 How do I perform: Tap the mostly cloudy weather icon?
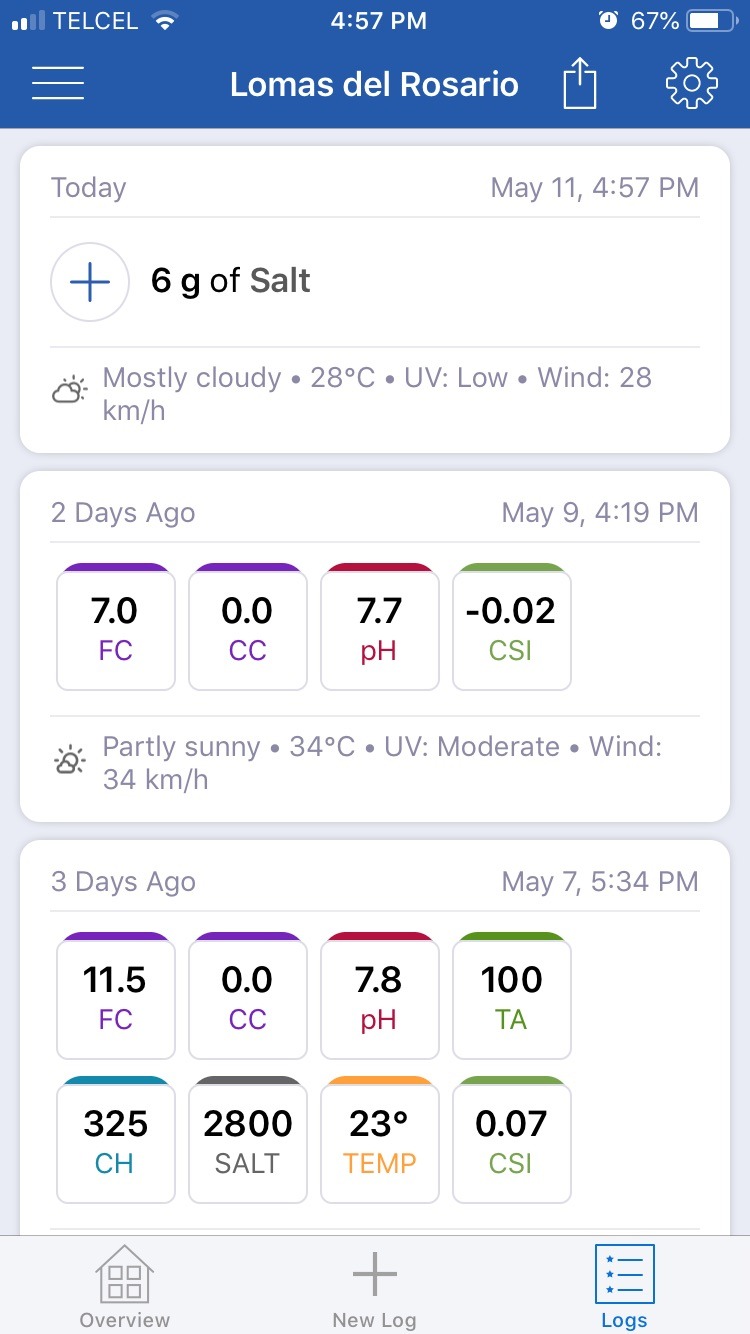69,391
